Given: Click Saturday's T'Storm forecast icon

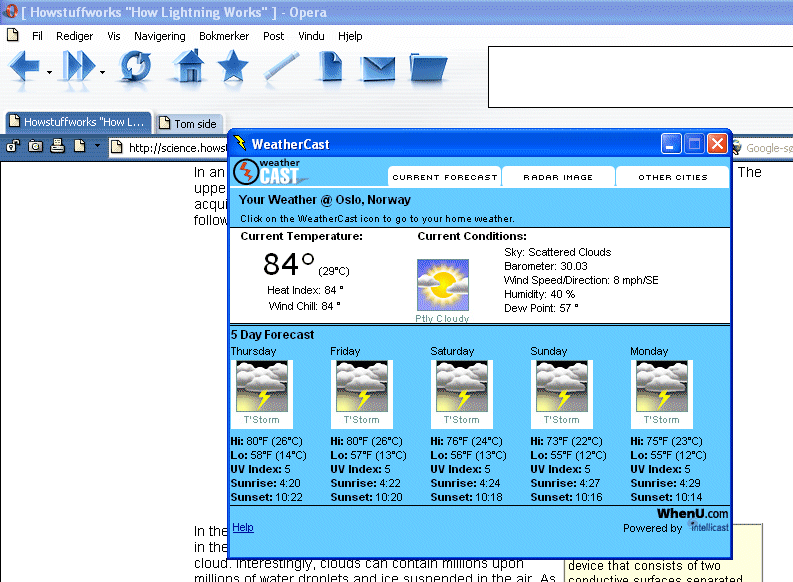Looking at the screenshot, I should [x=462, y=387].
